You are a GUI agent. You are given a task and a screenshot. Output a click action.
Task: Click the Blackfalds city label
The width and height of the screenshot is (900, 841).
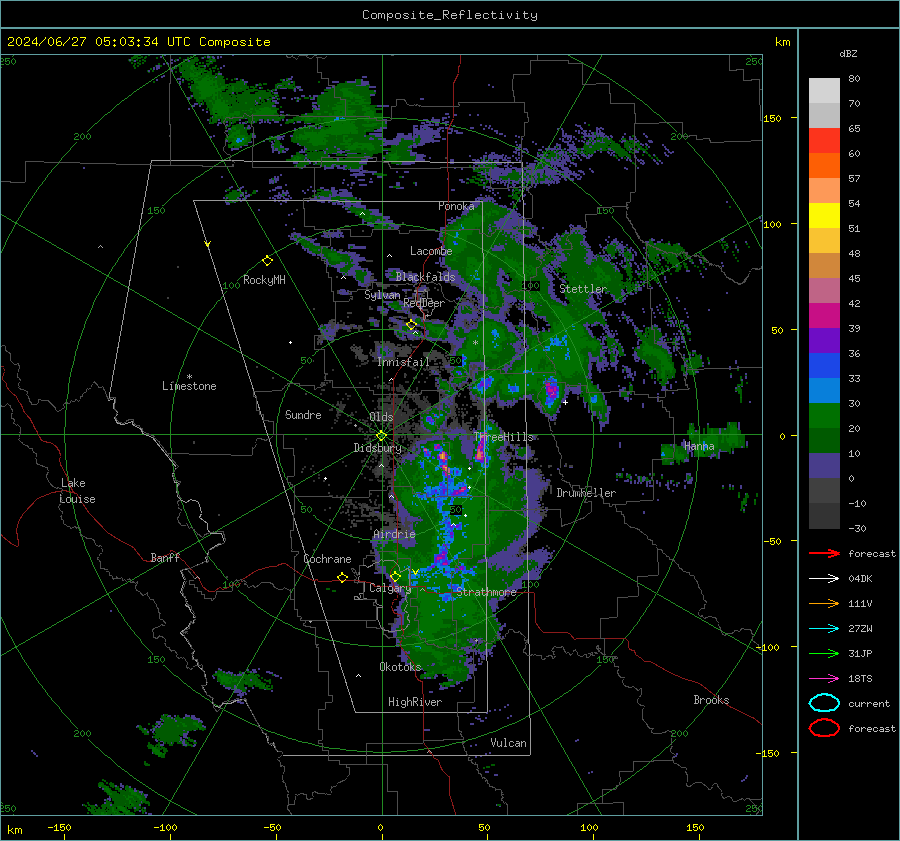(x=425, y=277)
